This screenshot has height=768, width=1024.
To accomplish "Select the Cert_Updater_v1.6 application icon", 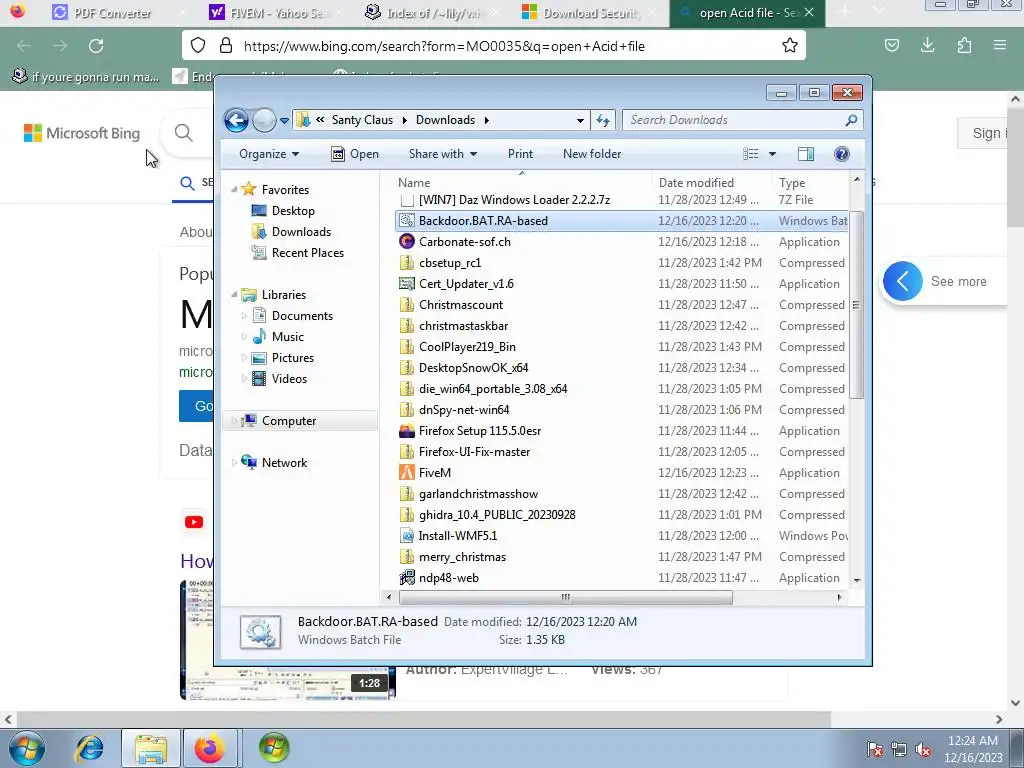I will [407, 284].
